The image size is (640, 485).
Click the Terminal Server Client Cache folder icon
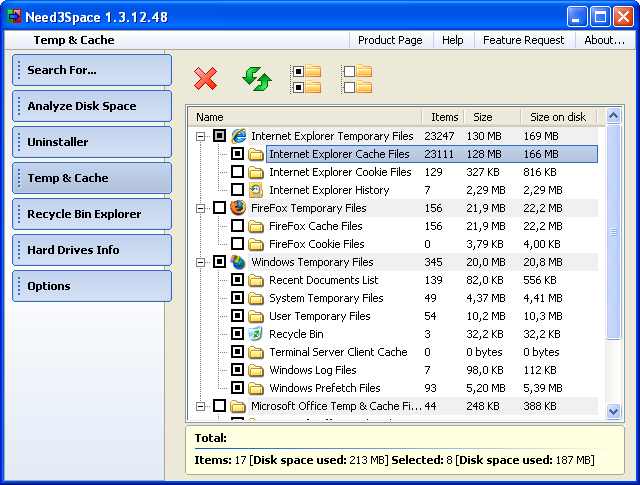256,352
